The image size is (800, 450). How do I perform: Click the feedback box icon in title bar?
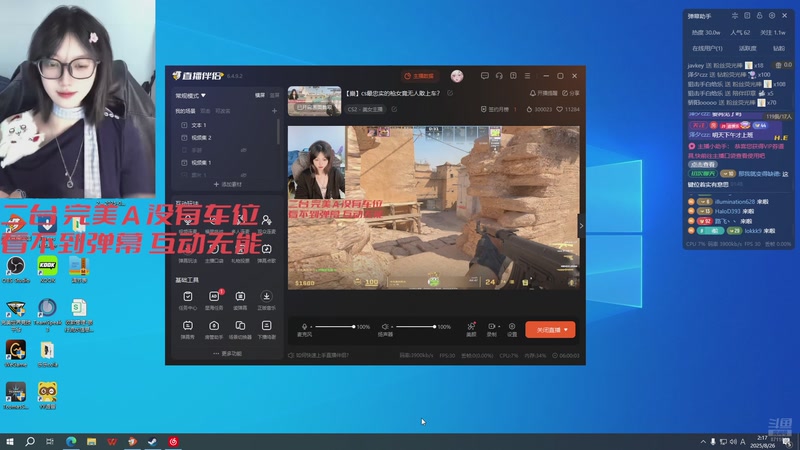(513, 76)
